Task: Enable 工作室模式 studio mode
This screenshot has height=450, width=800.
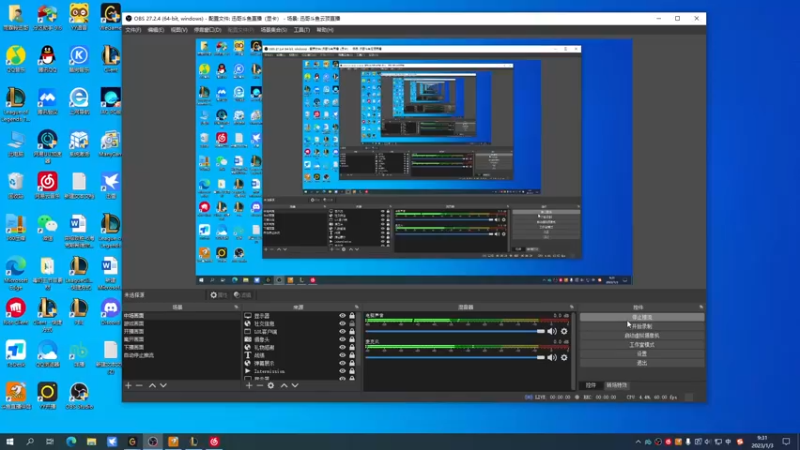Action: pyautogui.click(x=642, y=345)
